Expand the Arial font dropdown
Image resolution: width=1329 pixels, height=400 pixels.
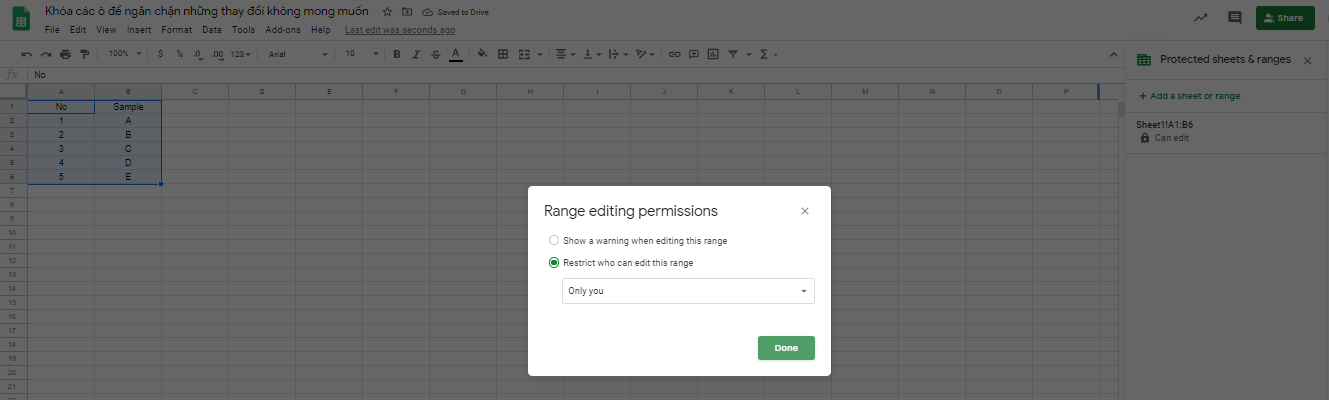[297, 54]
